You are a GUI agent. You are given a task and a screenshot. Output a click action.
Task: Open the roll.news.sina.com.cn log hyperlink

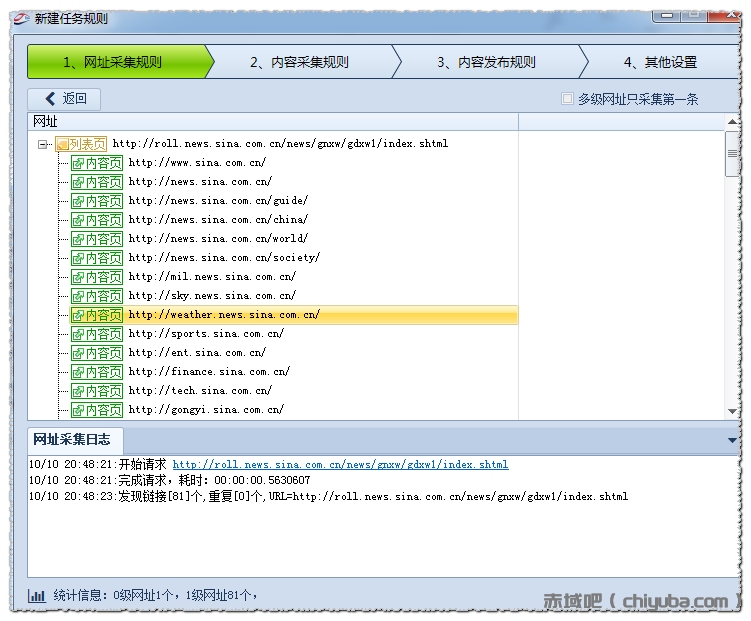(x=341, y=464)
